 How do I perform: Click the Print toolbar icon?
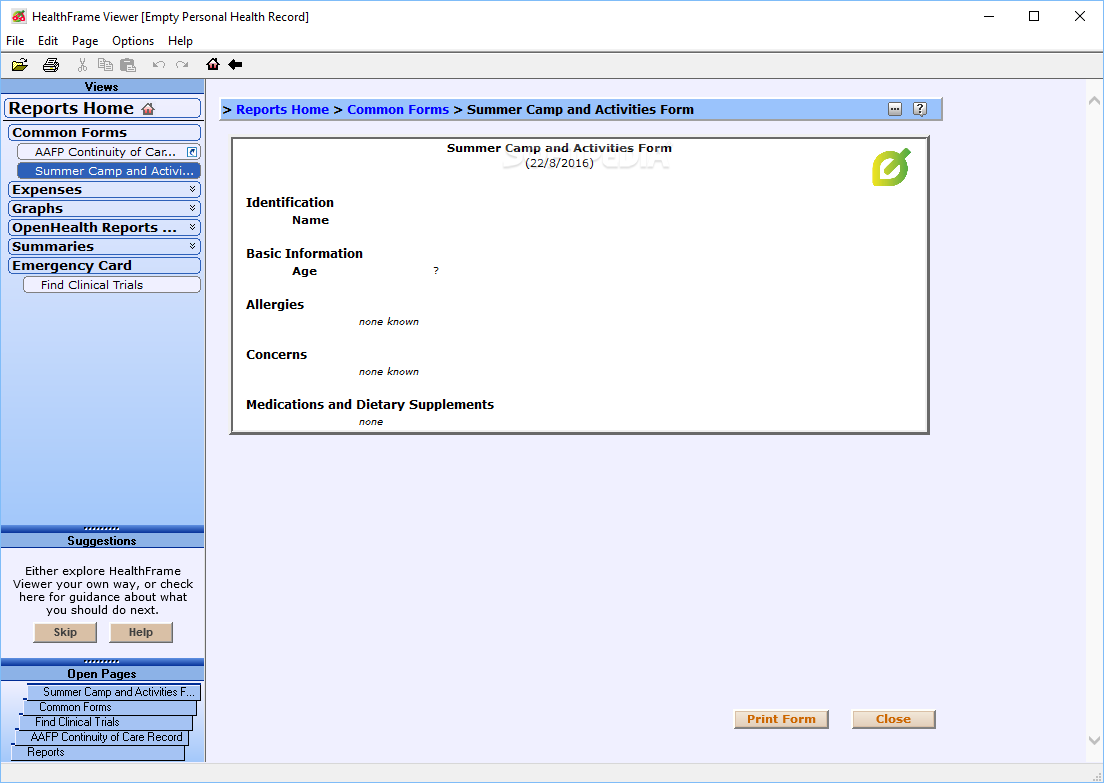point(51,65)
